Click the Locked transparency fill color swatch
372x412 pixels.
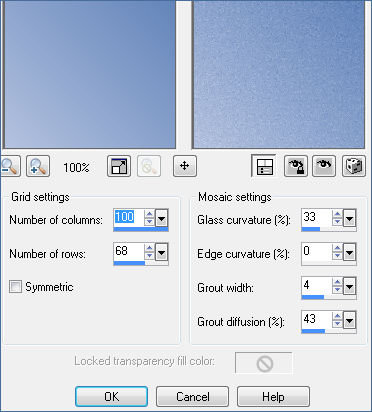(264, 363)
